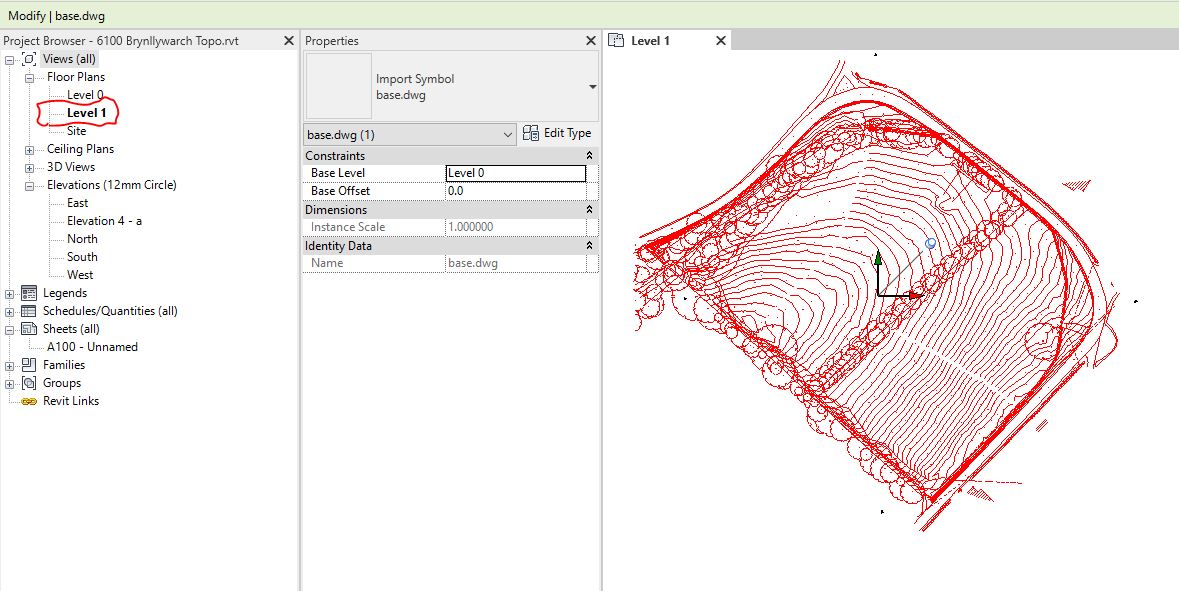Click the Base Level value field
Screen dimensions: 1179x591
516,173
